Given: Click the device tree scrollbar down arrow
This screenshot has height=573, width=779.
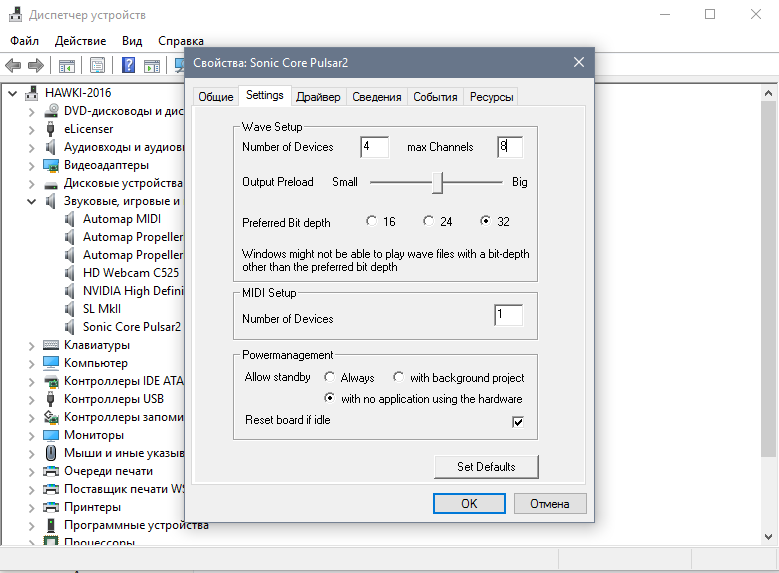Looking at the screenshot, I should (768, 537).
